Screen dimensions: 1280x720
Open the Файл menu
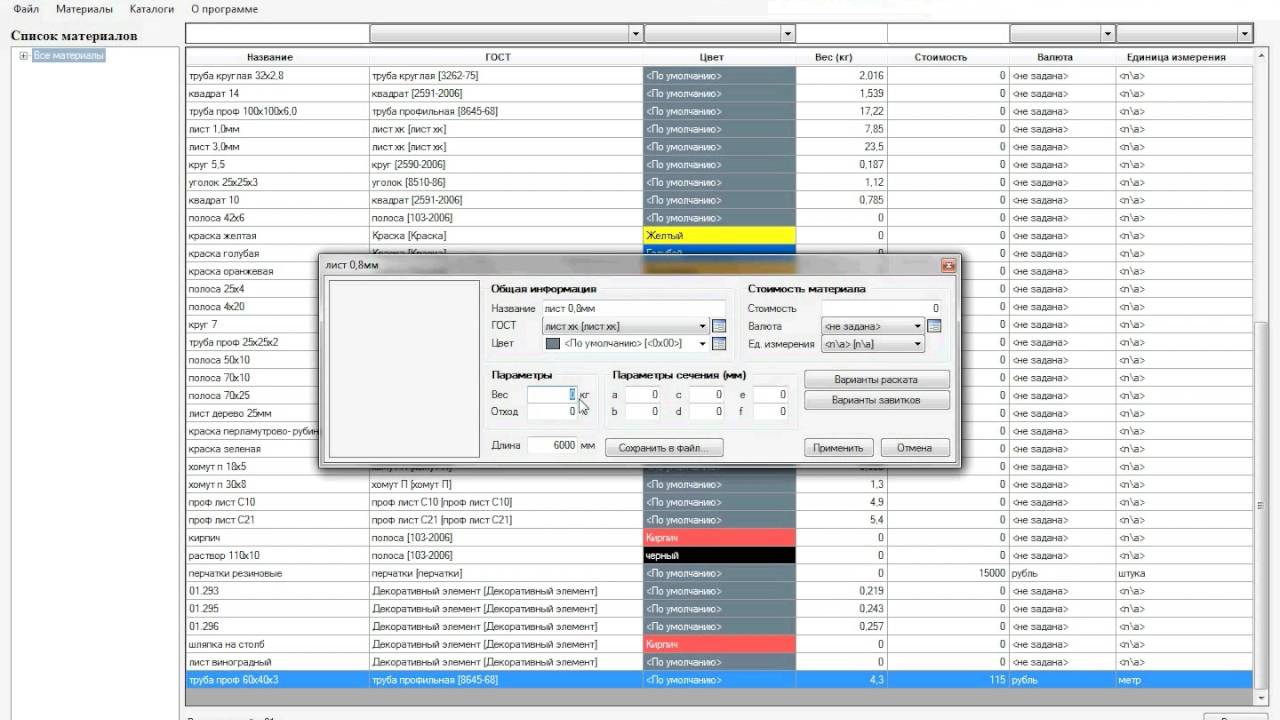26,9
